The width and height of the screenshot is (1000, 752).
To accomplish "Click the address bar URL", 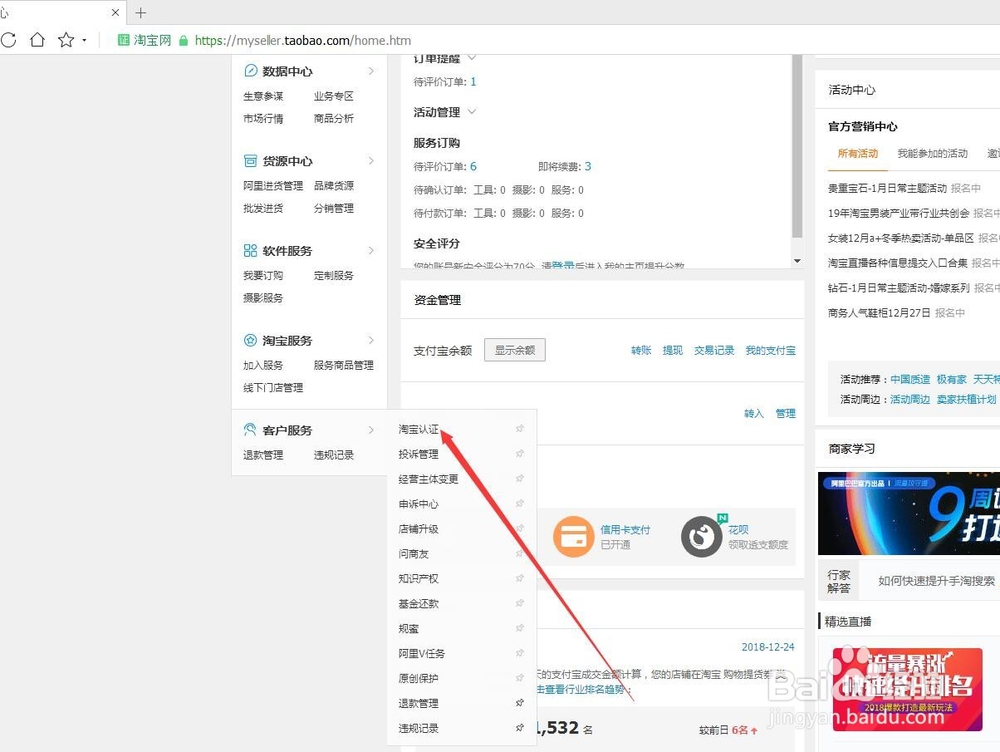I will pyautogui.click(x=303, y=40).
